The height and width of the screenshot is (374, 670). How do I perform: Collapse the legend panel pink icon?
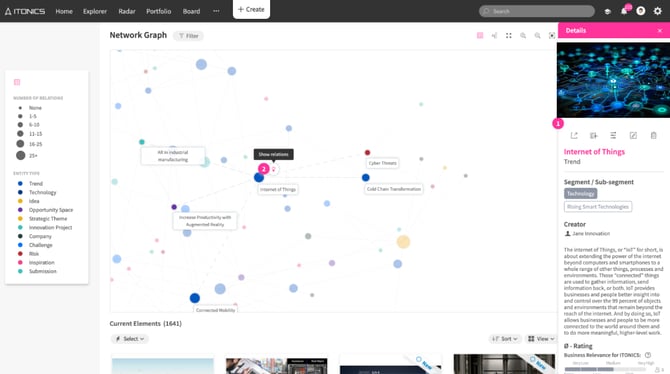(x=17, y=82)
